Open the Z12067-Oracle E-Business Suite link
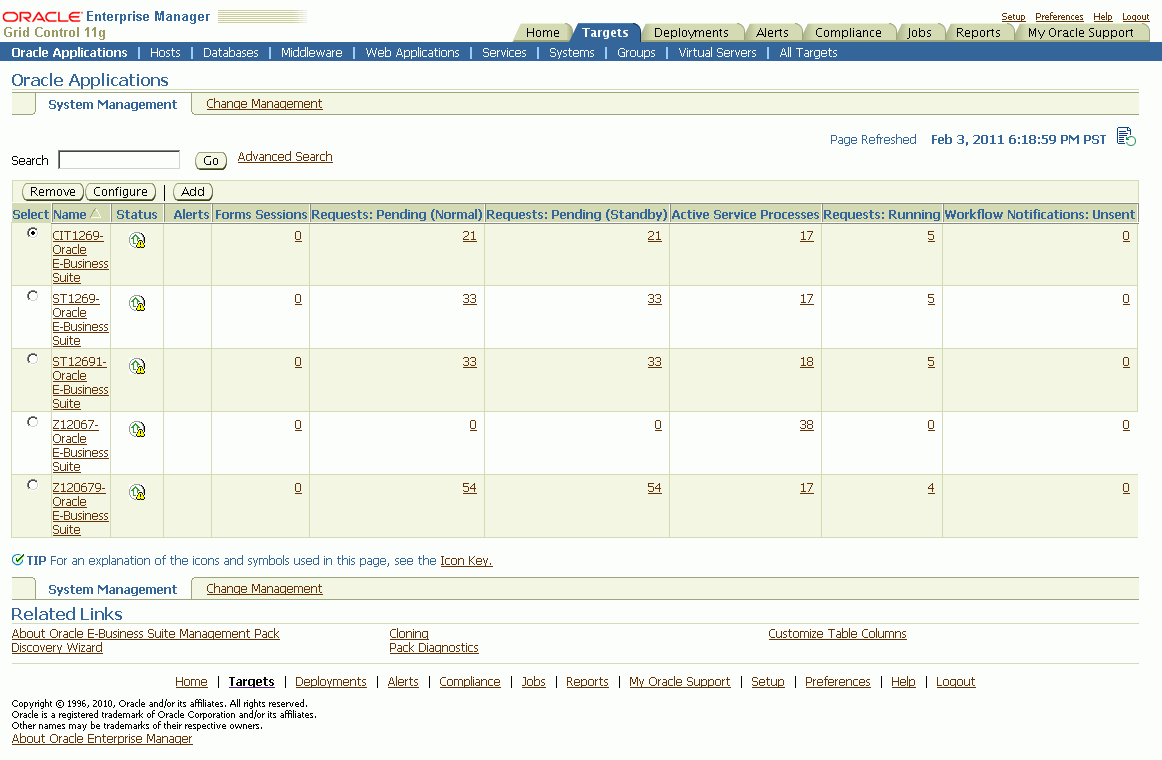1162x760 pixels. pyautogui.click(x=80, y=445)
